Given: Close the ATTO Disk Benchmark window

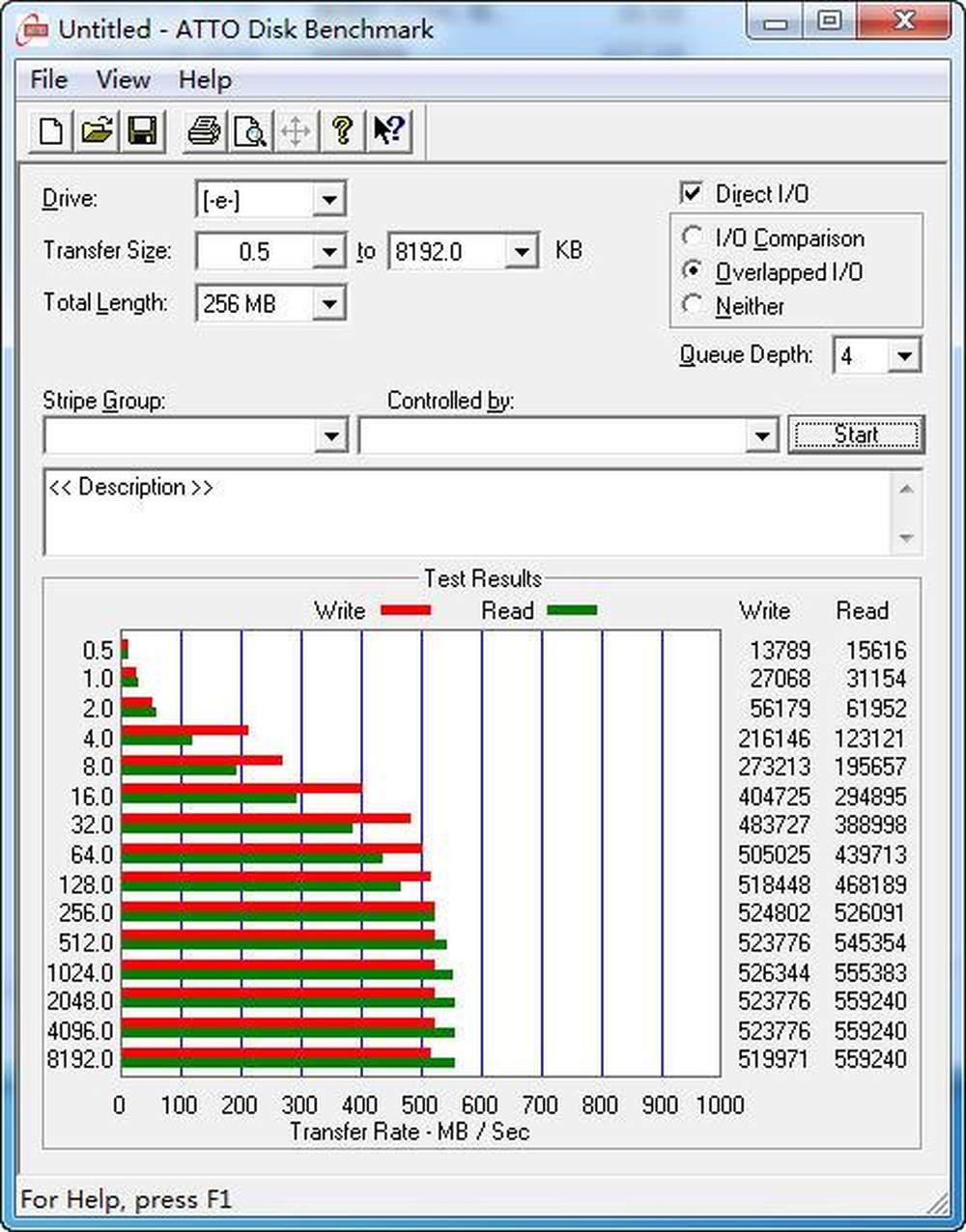Looking at the screenshot, I should (905, 23).
